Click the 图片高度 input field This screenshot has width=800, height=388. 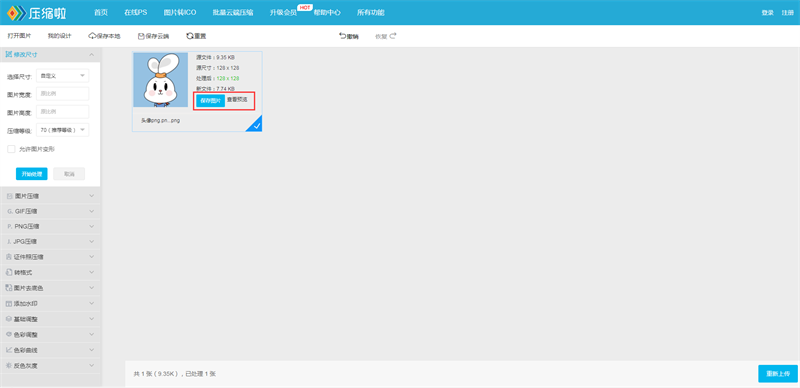click(63, 112)
